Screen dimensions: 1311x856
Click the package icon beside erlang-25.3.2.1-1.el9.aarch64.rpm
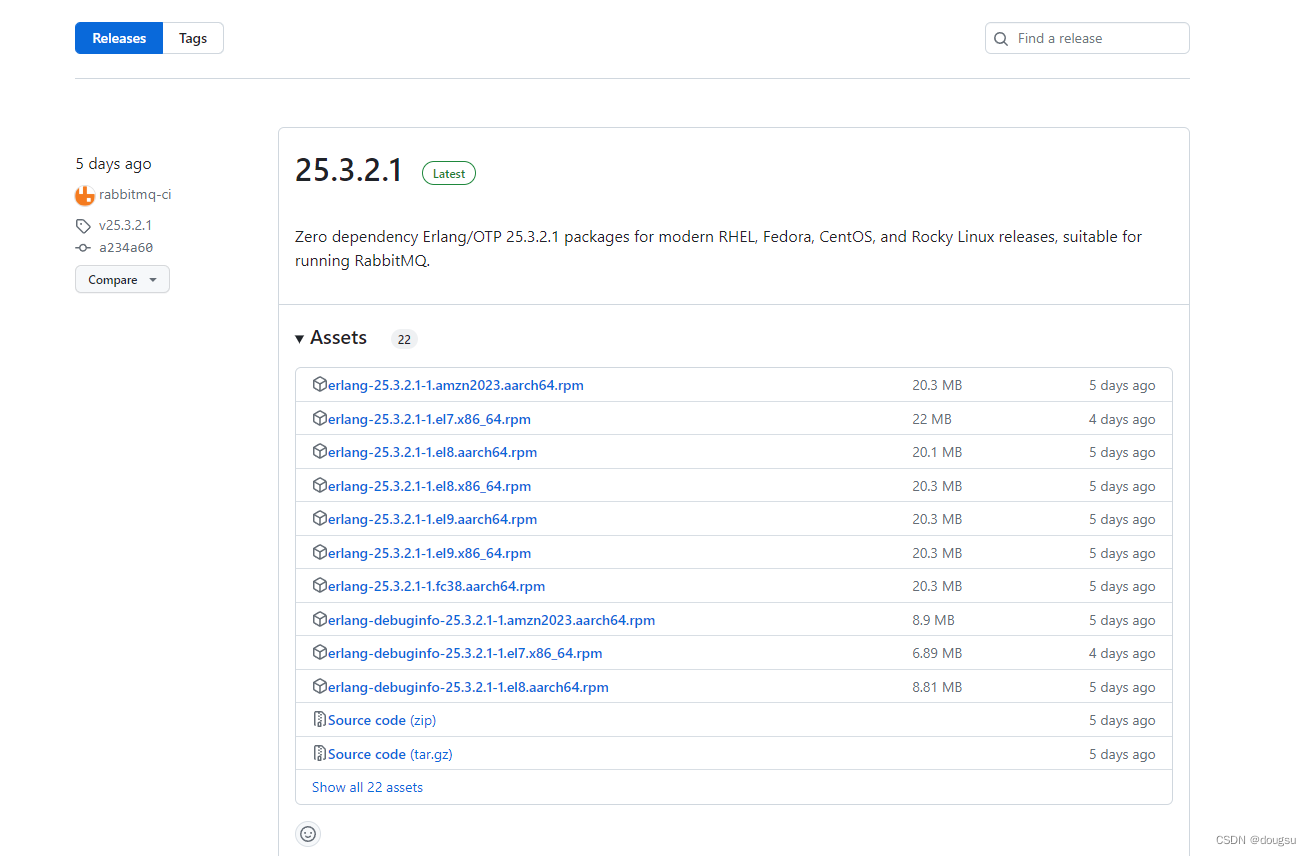[x=320, y=518]
